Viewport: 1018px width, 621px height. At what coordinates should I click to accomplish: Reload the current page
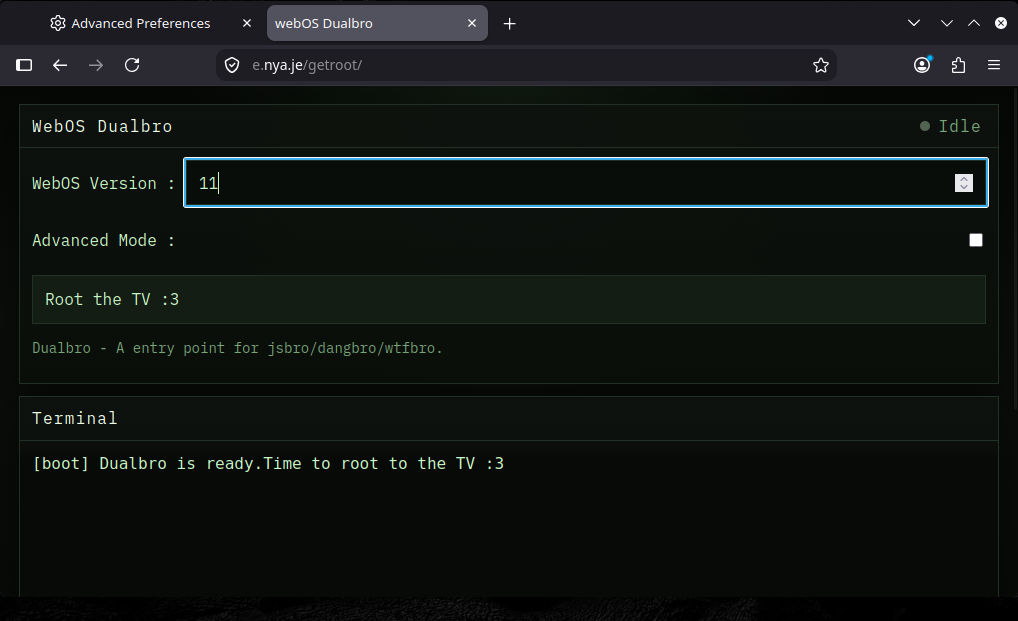tap(132, 65)
